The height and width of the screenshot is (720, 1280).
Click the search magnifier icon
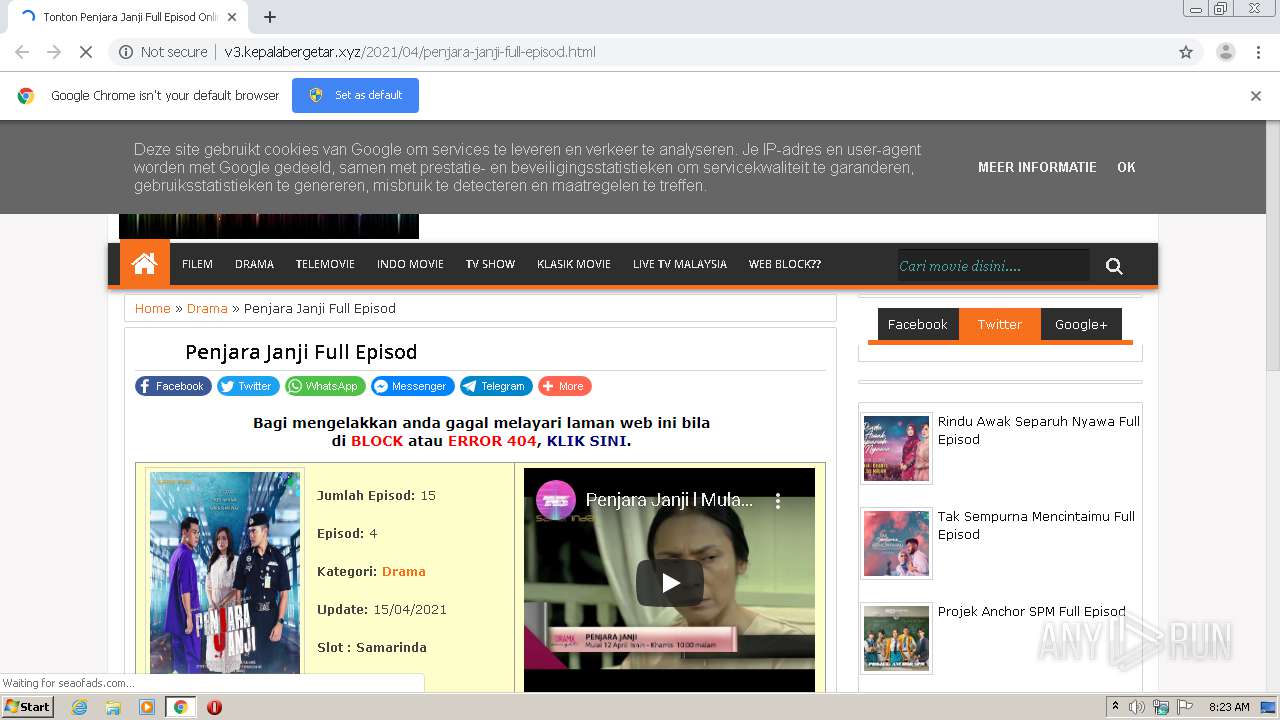coord(1114,266)
